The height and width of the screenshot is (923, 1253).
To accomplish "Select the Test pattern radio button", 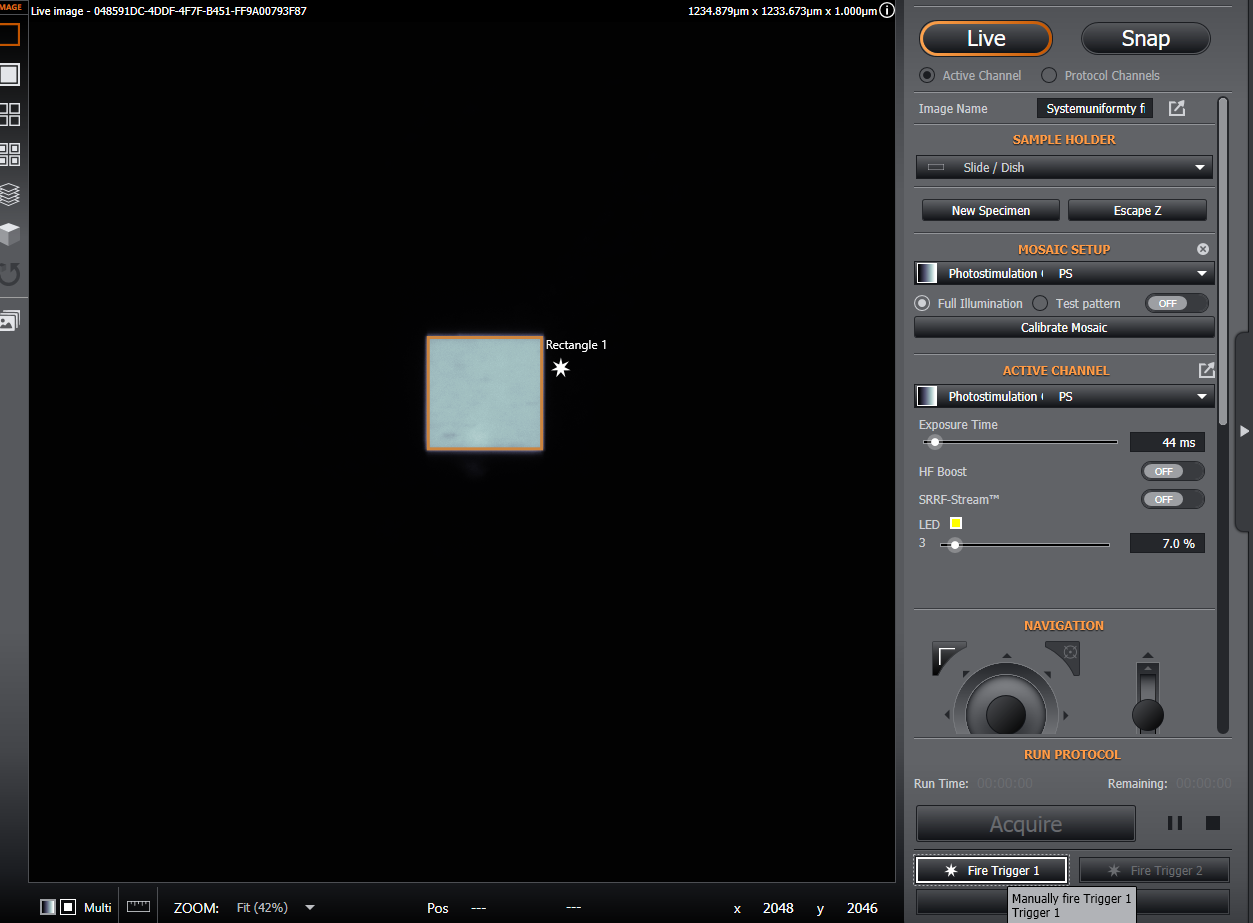I will 1040,303.
